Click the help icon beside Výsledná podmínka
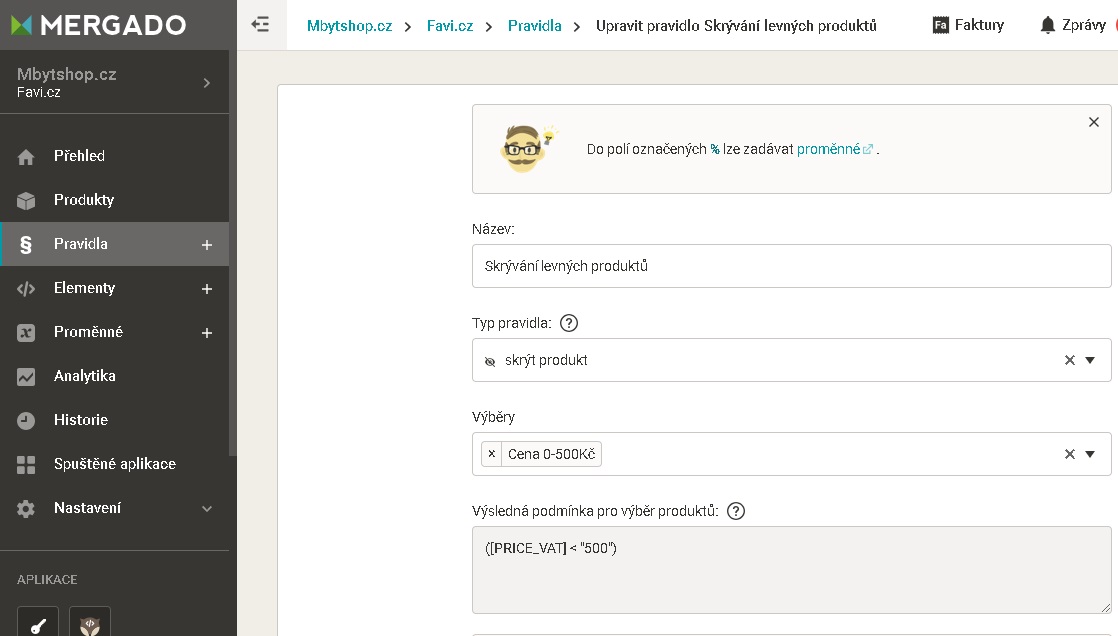1118x636 pixels. click(735, 511)
